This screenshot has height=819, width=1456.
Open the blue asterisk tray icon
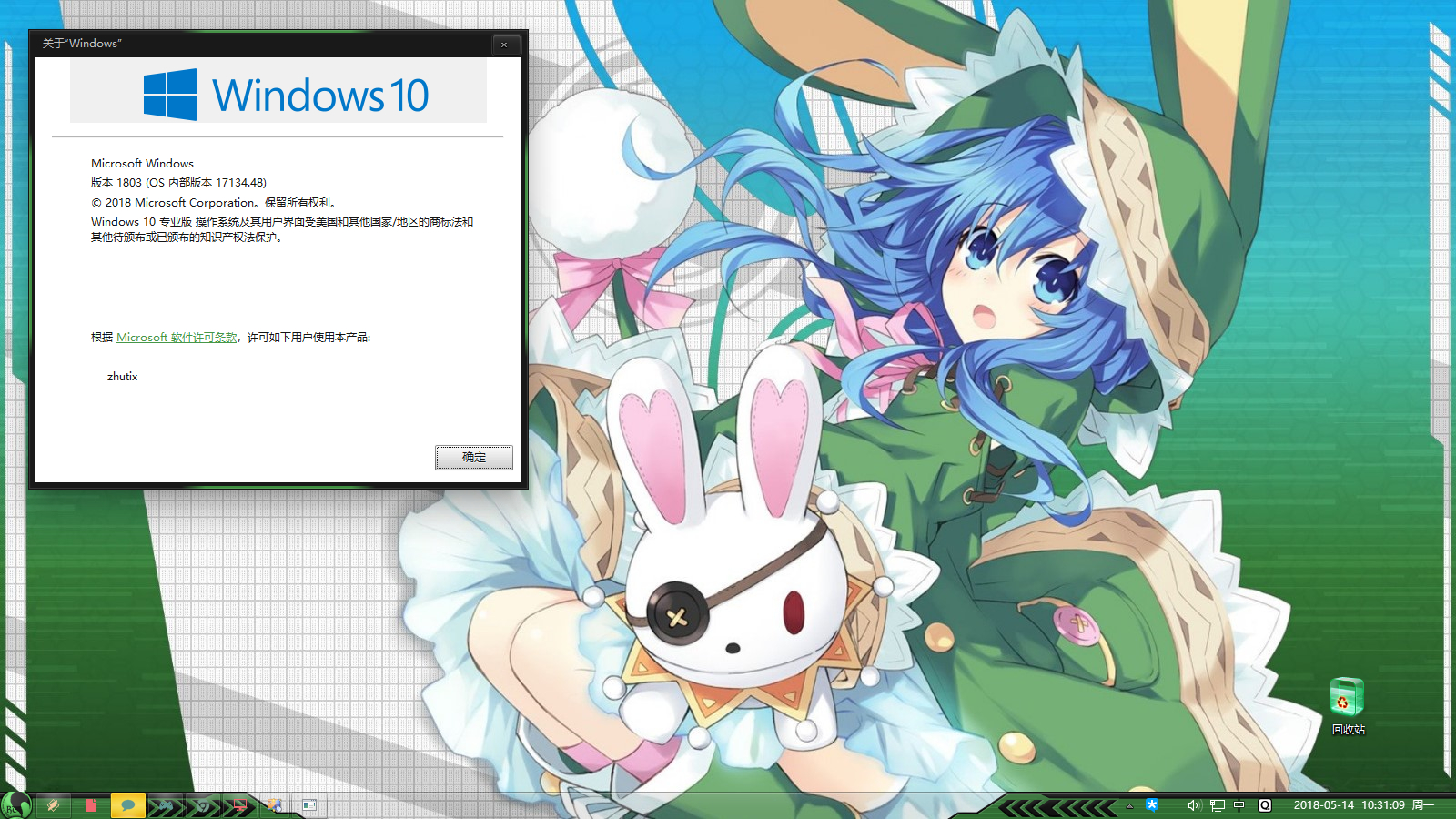[x=1152, y=805]
